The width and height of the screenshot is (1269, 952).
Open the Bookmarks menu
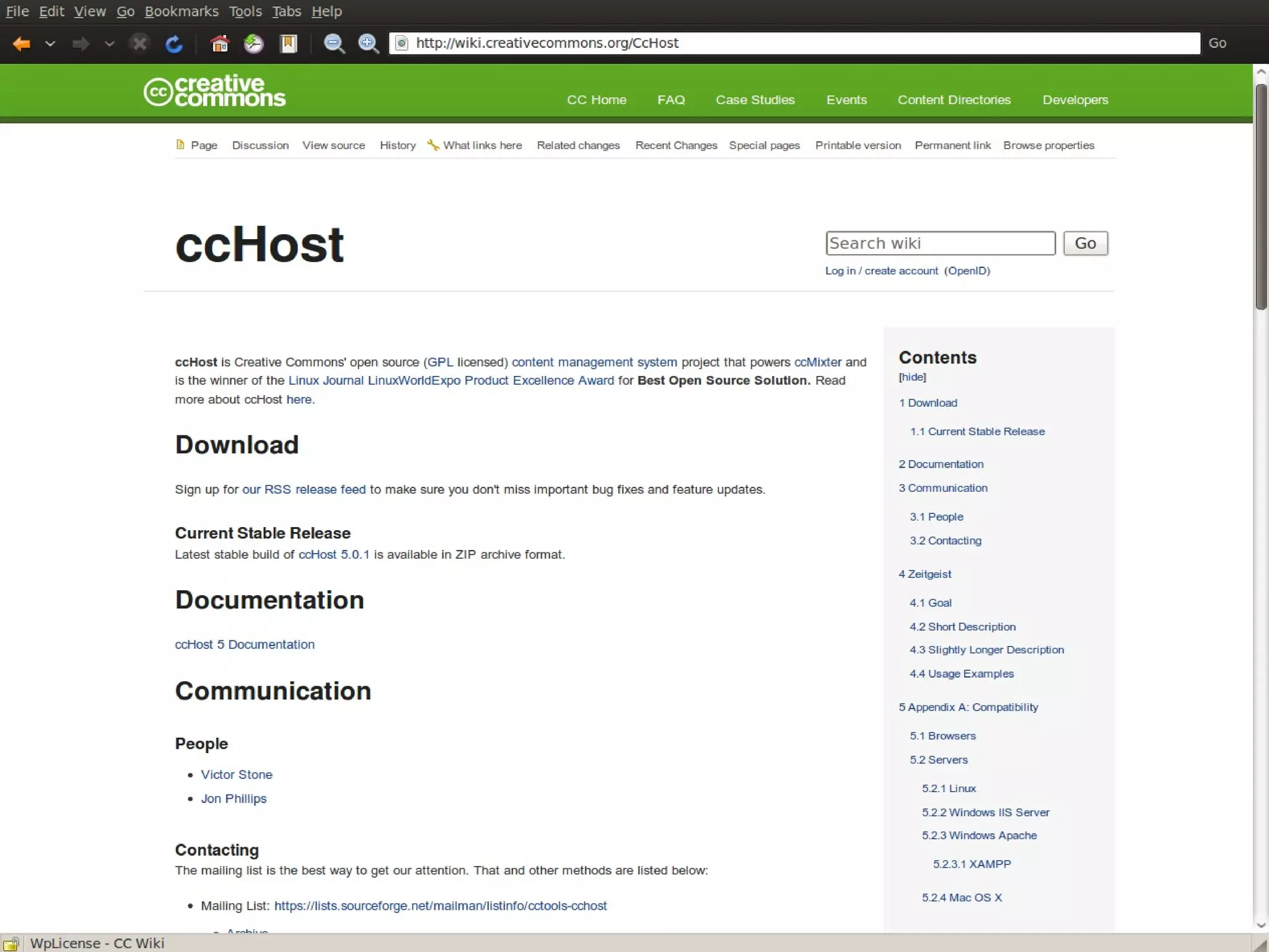(x=181, y=11)
